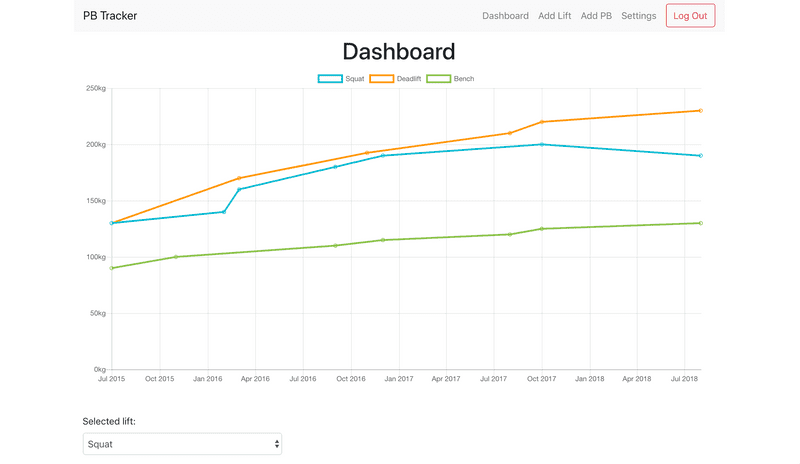800x464 pixels.
Task: Click the Jul 2016 x-axis label
Action: [303, 379]
